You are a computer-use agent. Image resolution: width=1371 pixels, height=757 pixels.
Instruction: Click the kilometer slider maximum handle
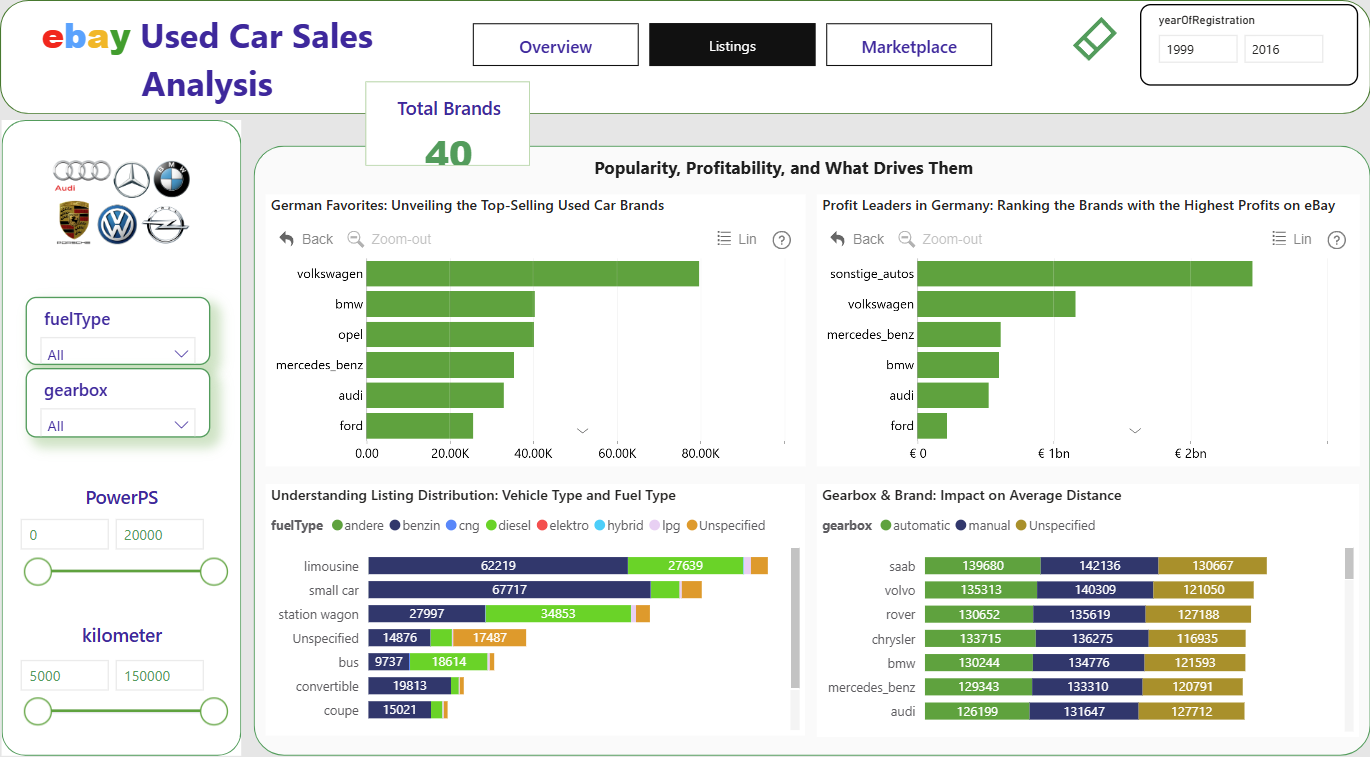[214, 711]
